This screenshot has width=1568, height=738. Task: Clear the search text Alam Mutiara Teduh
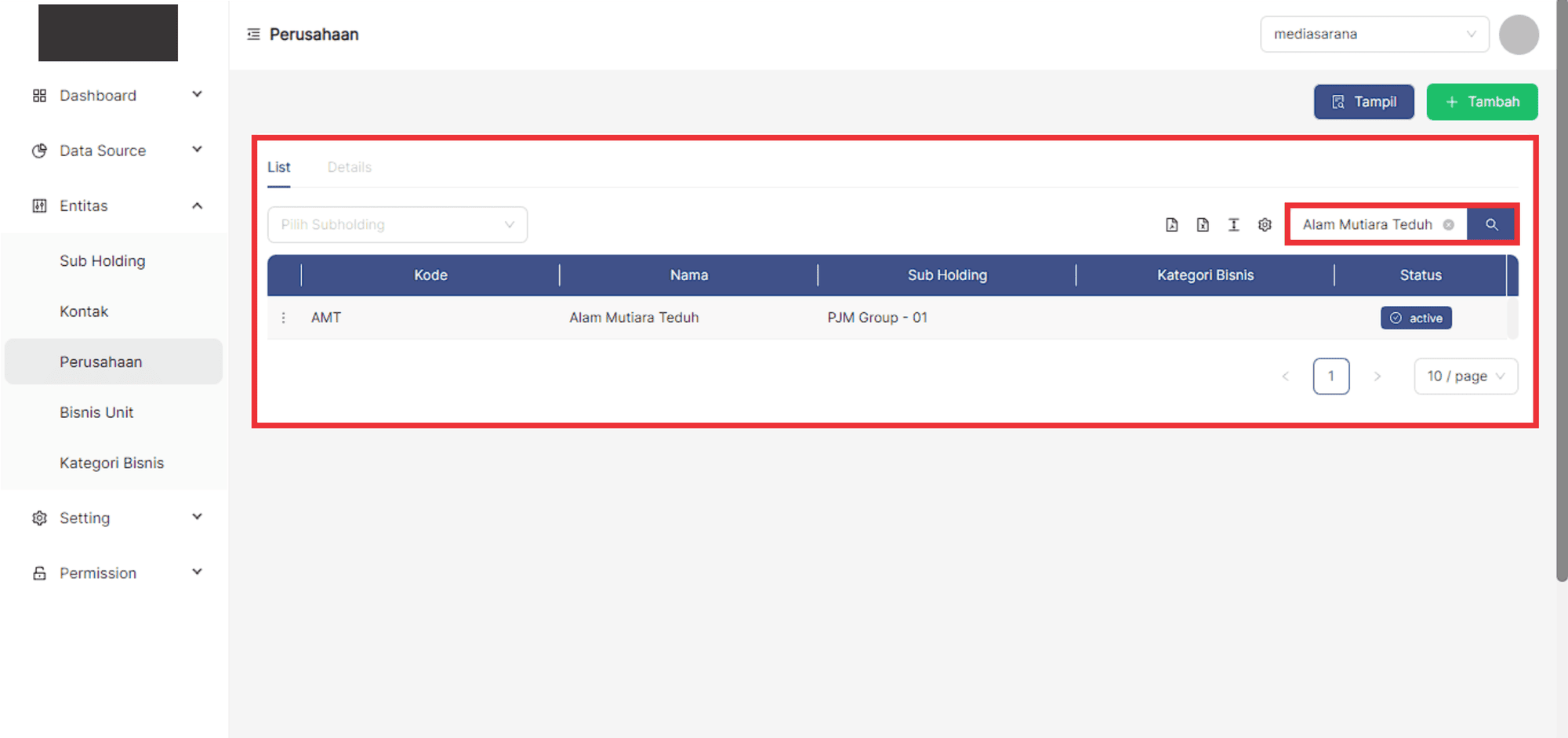point(1449,225)
